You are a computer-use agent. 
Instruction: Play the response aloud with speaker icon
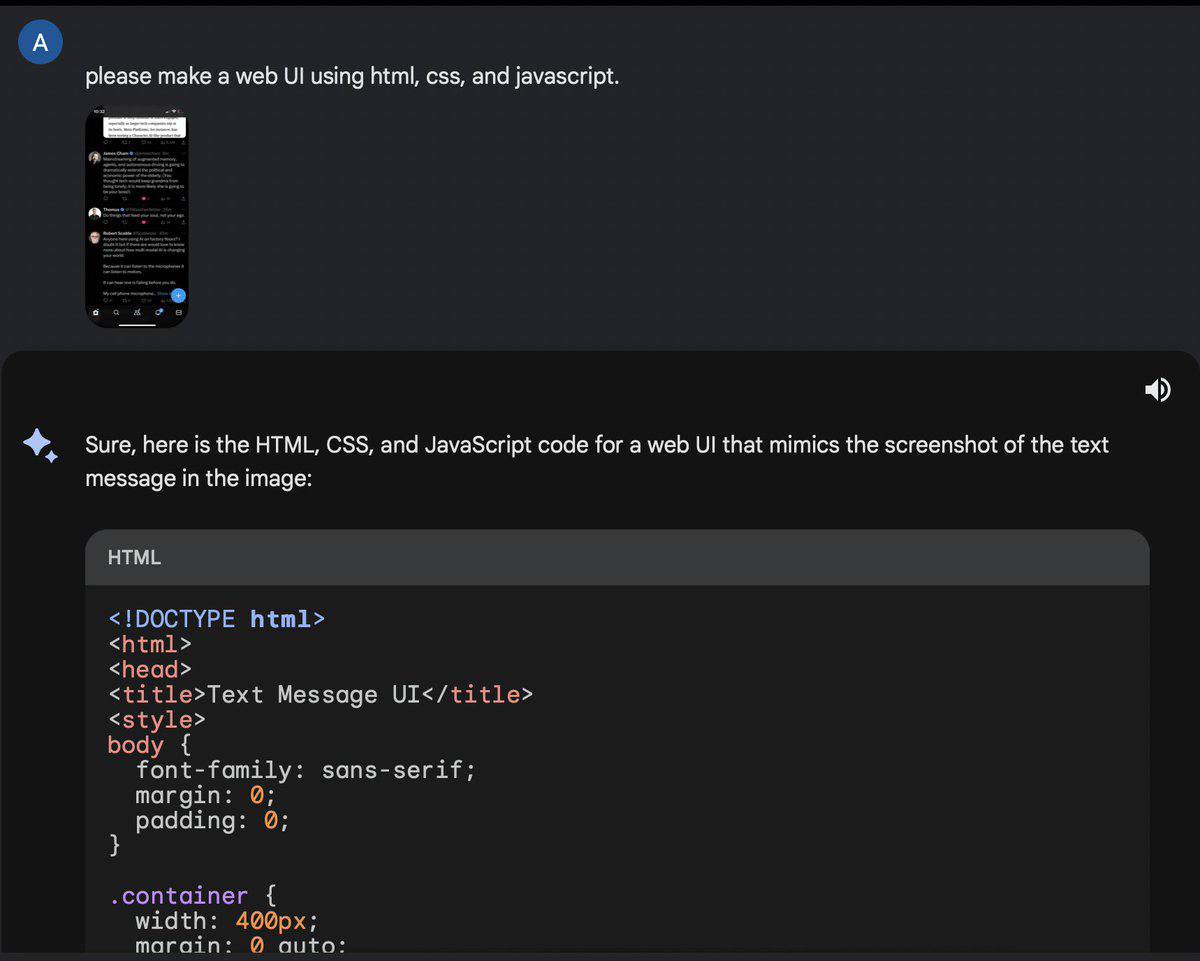coord(1157,390)
